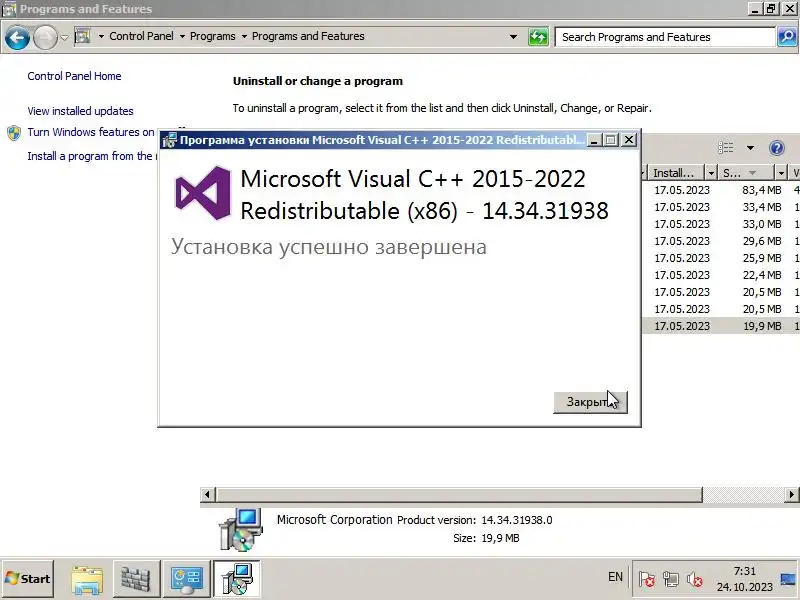Select the row with size 29,6 MB
The height and width of the screenshot is (600, 800).
721,241
